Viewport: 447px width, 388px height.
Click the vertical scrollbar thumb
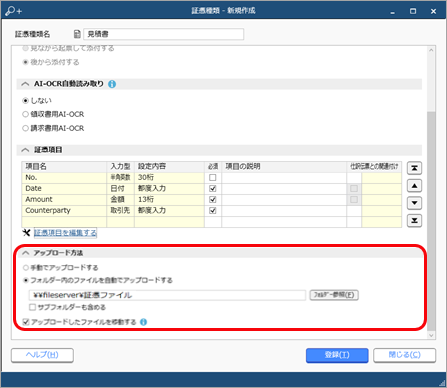pos(431,220)
